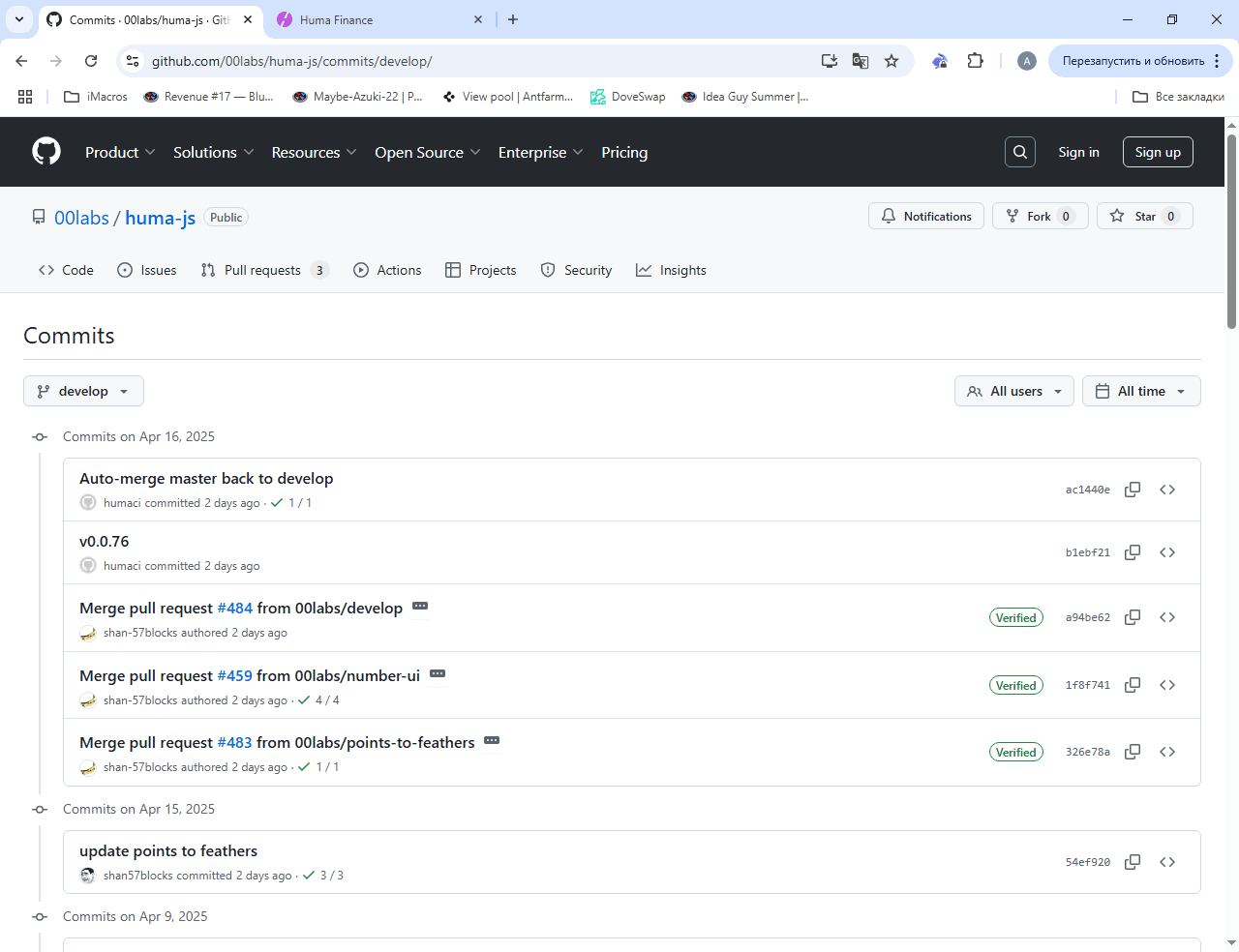Open the develop branch dropdown

(x=83, y=391)
